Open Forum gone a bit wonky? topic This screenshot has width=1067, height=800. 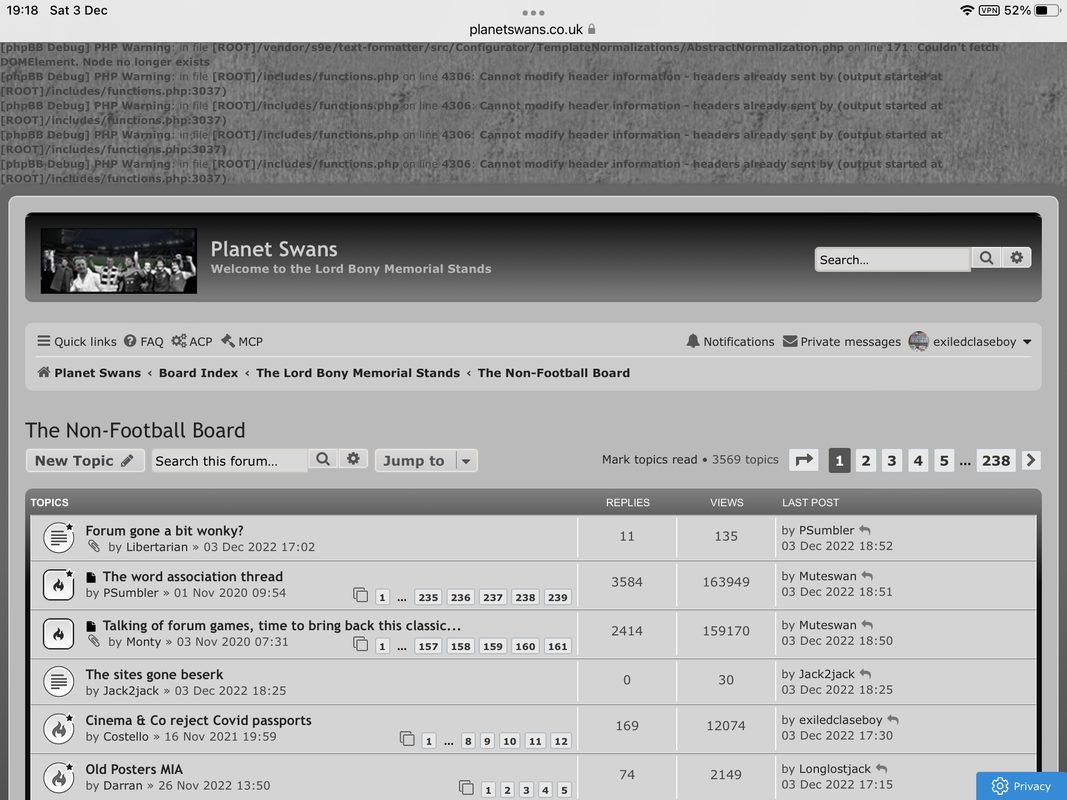164,531
